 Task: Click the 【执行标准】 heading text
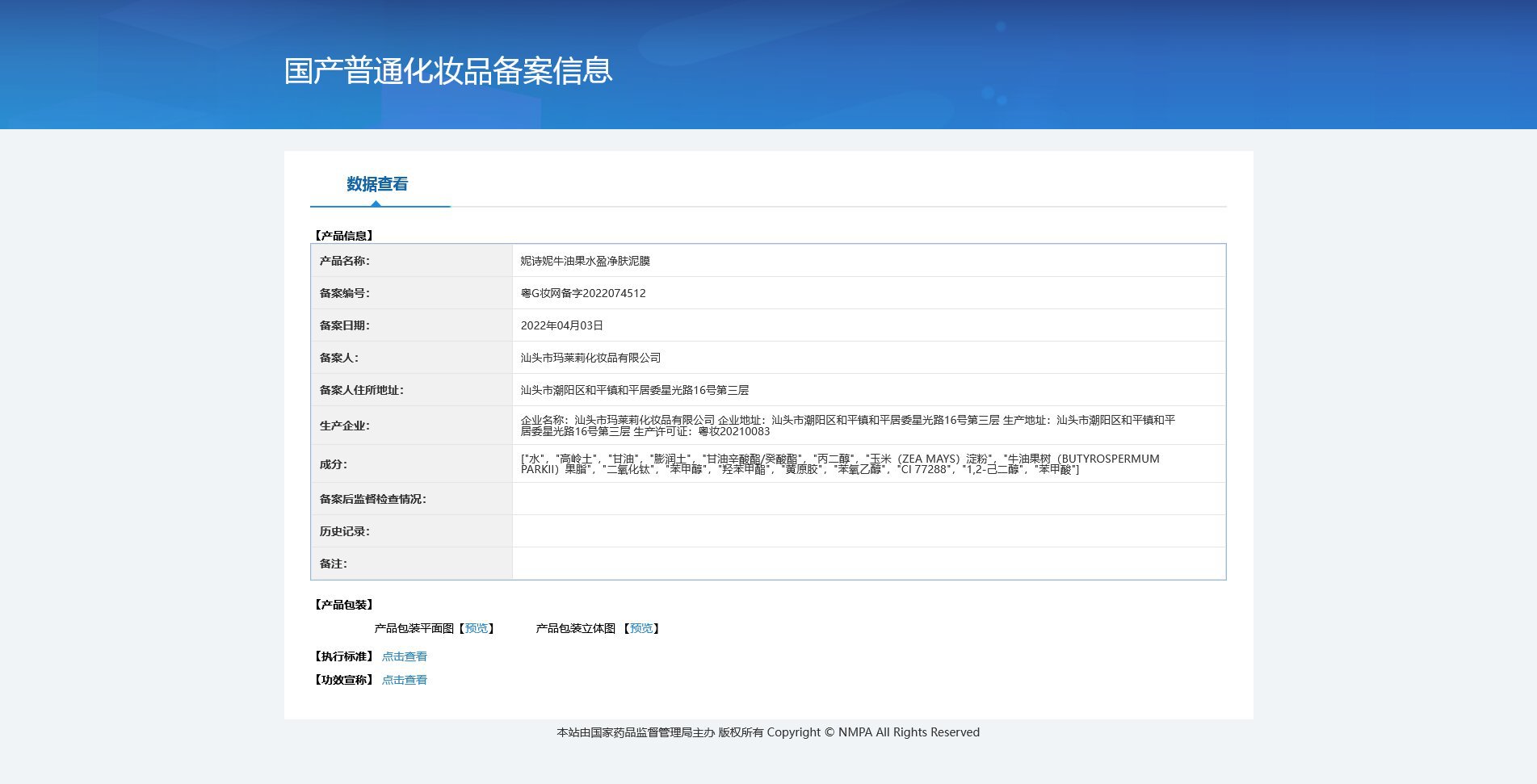pos(344,656)
